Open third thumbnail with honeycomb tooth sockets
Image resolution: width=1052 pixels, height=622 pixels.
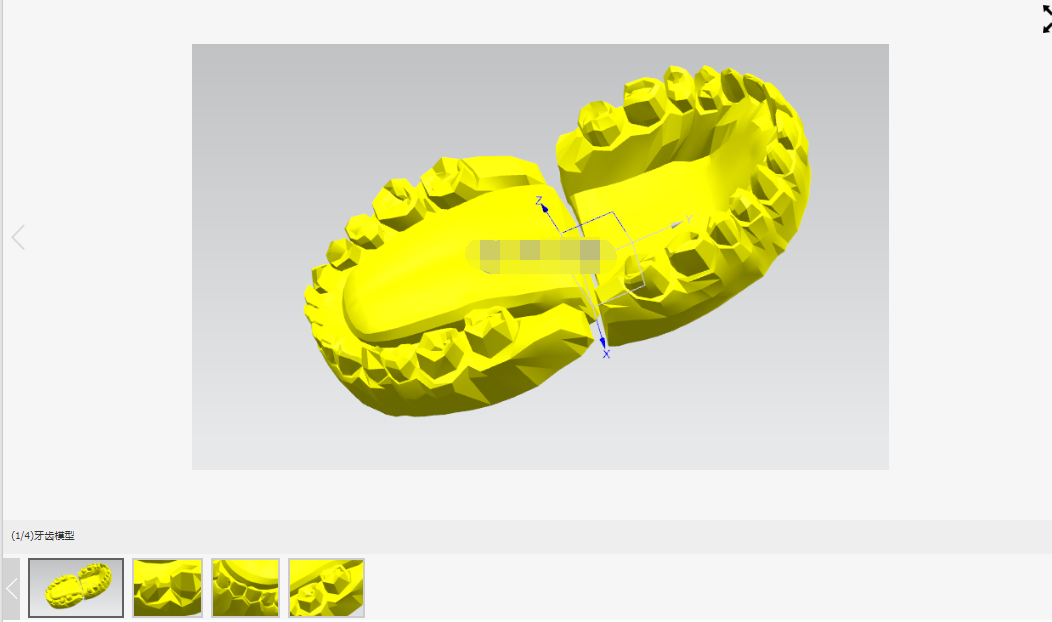(246, 588)
